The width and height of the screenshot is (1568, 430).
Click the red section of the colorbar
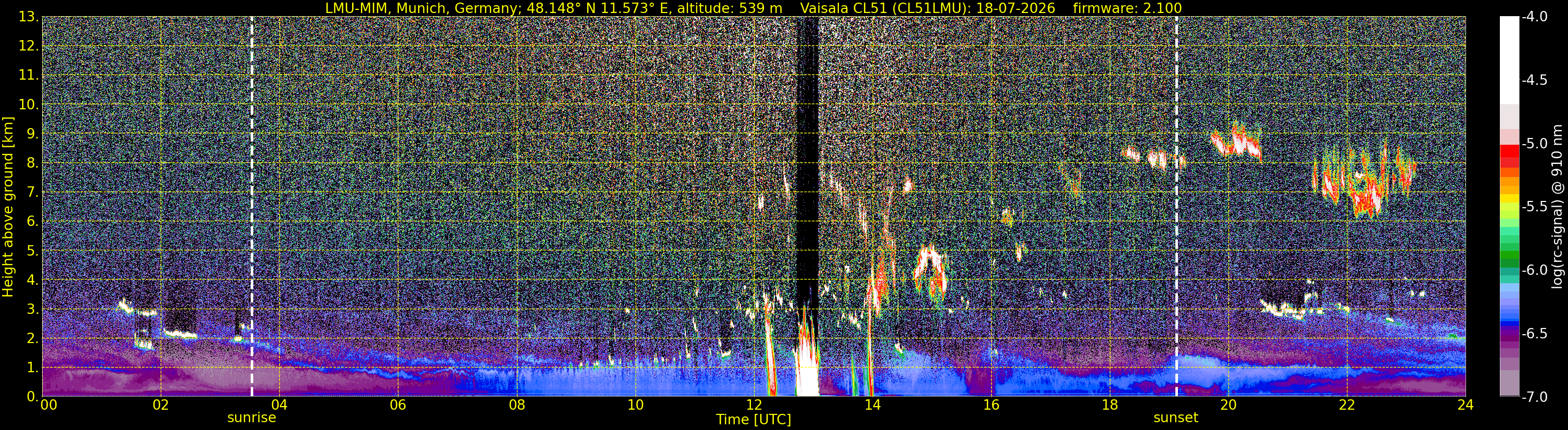click(x=1509, y=156)
